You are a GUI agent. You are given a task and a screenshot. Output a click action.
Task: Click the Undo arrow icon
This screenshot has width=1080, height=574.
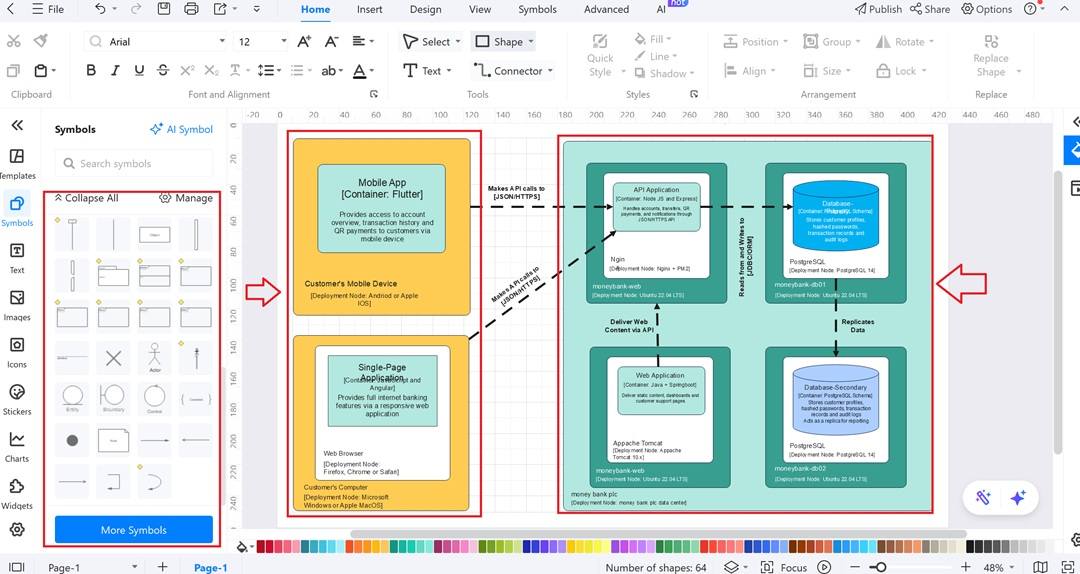(101, 9)
